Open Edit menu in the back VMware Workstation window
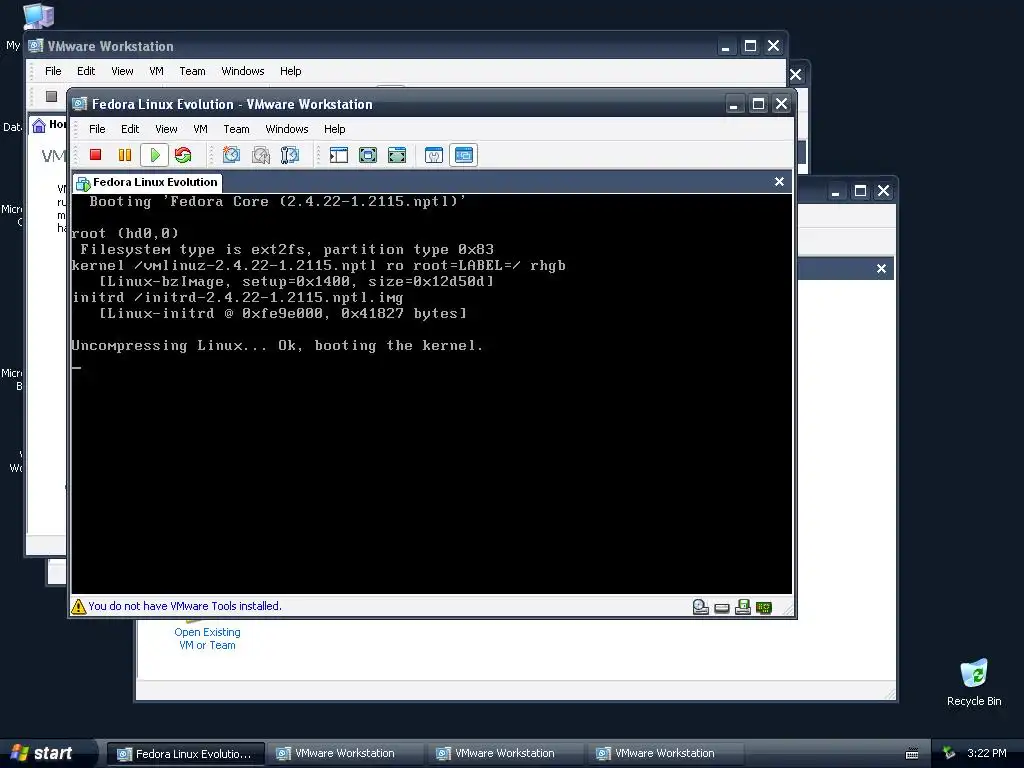Viewport: 1024px width, 768px height. point(86,71)
